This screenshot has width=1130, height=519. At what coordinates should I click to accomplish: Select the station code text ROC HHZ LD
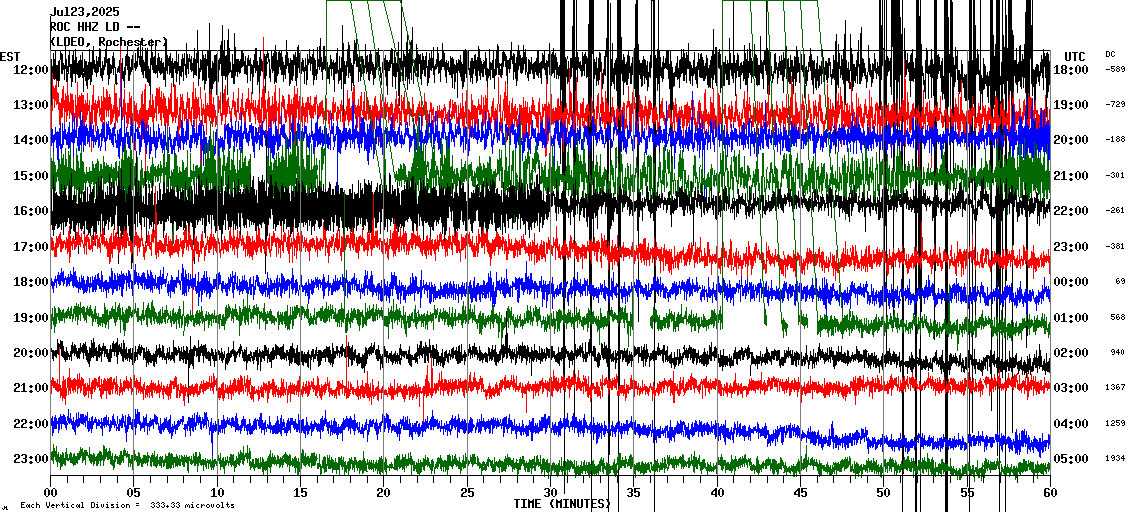[x=85, y=27]
